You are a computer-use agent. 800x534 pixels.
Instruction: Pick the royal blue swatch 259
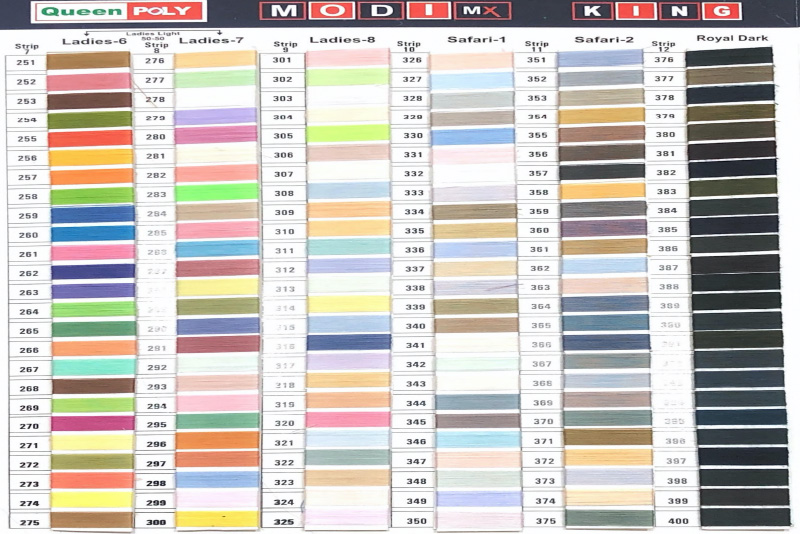click(92, 215)
